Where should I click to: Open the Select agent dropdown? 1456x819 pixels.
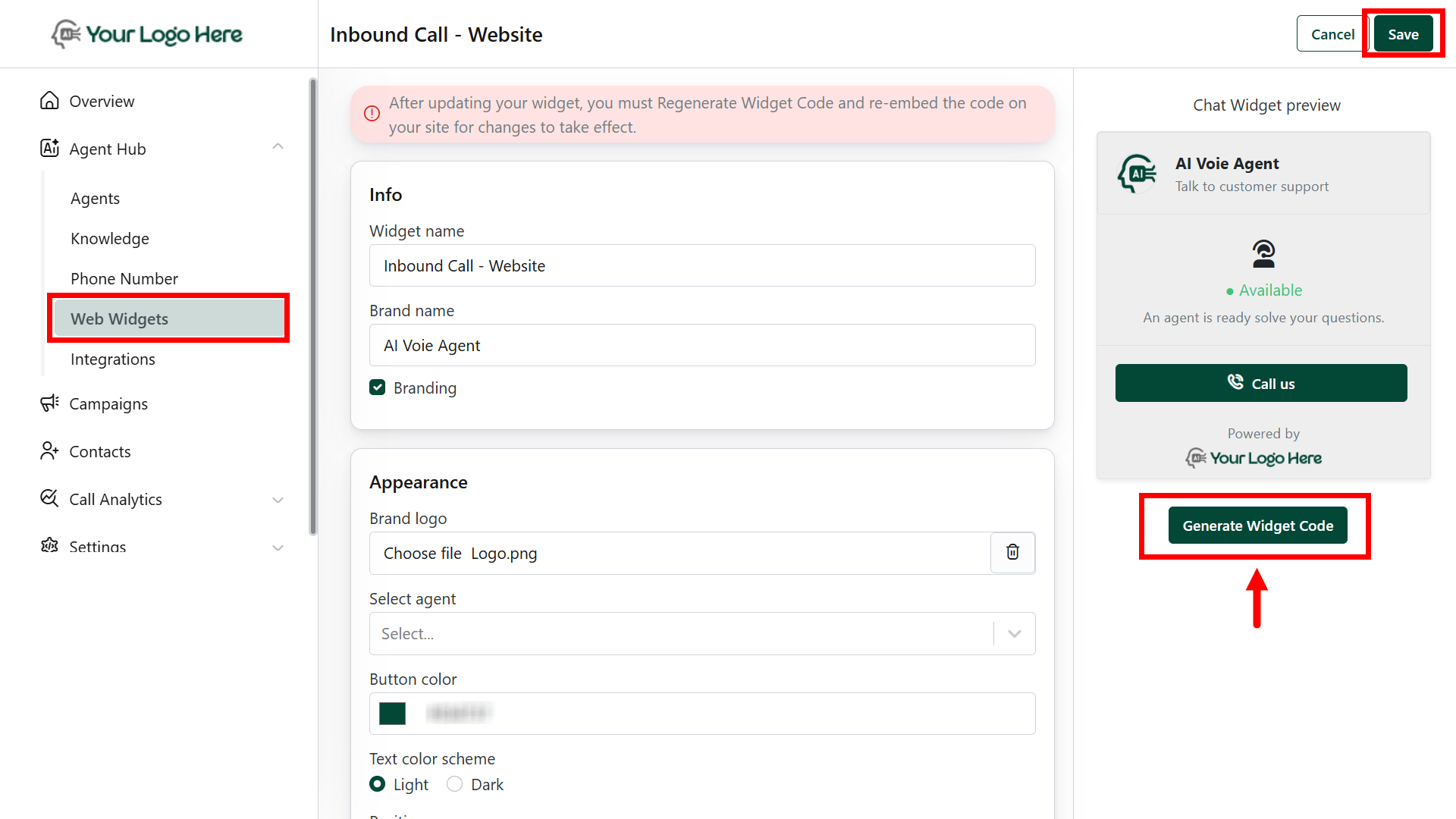point(701,634)
